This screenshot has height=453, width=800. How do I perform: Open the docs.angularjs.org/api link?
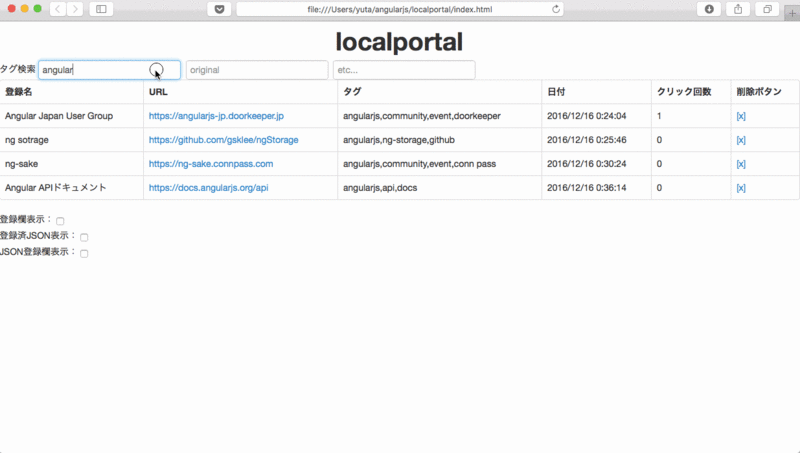click(x=209, y=188)
